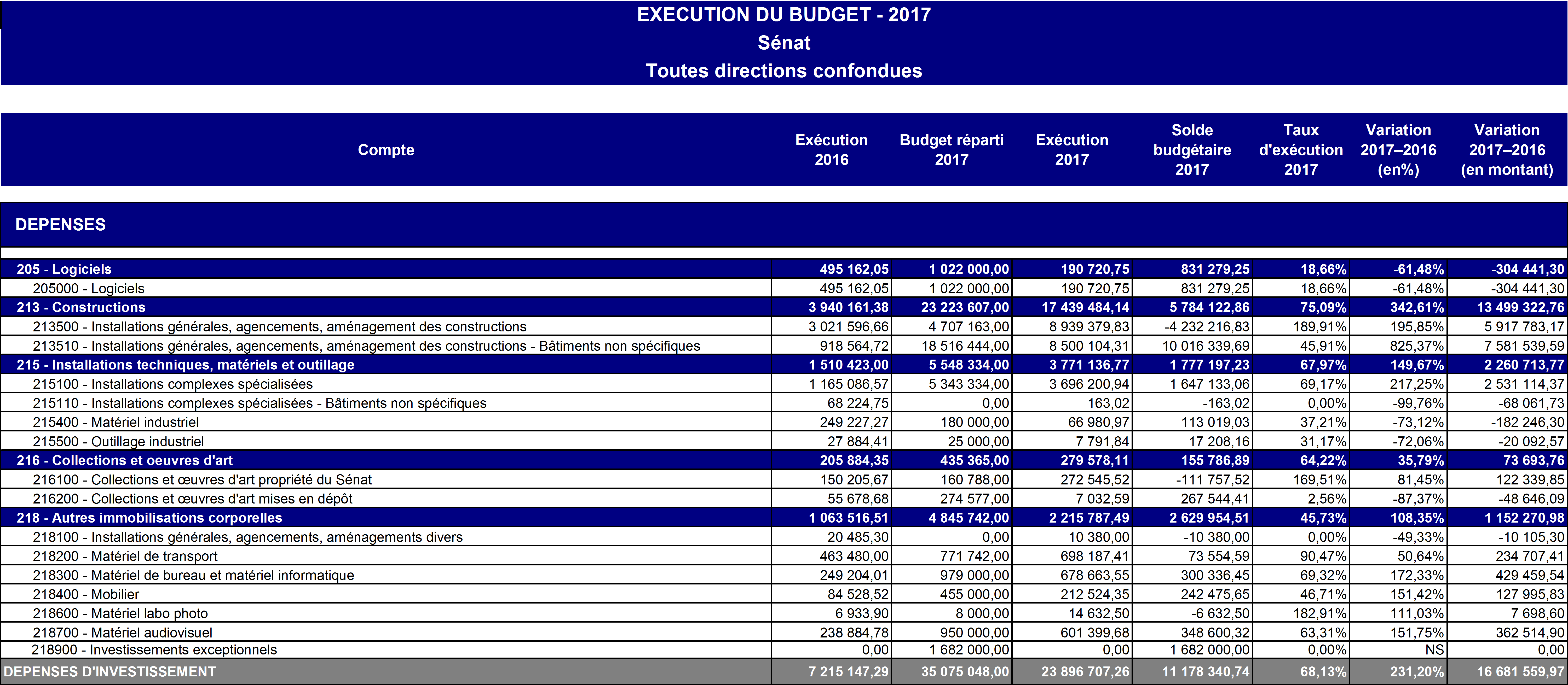This screenshot has height=685, width=1568.
Task: Click the 213 - Constructions group row
Action: pyautogui.click(x=81, y=307)
